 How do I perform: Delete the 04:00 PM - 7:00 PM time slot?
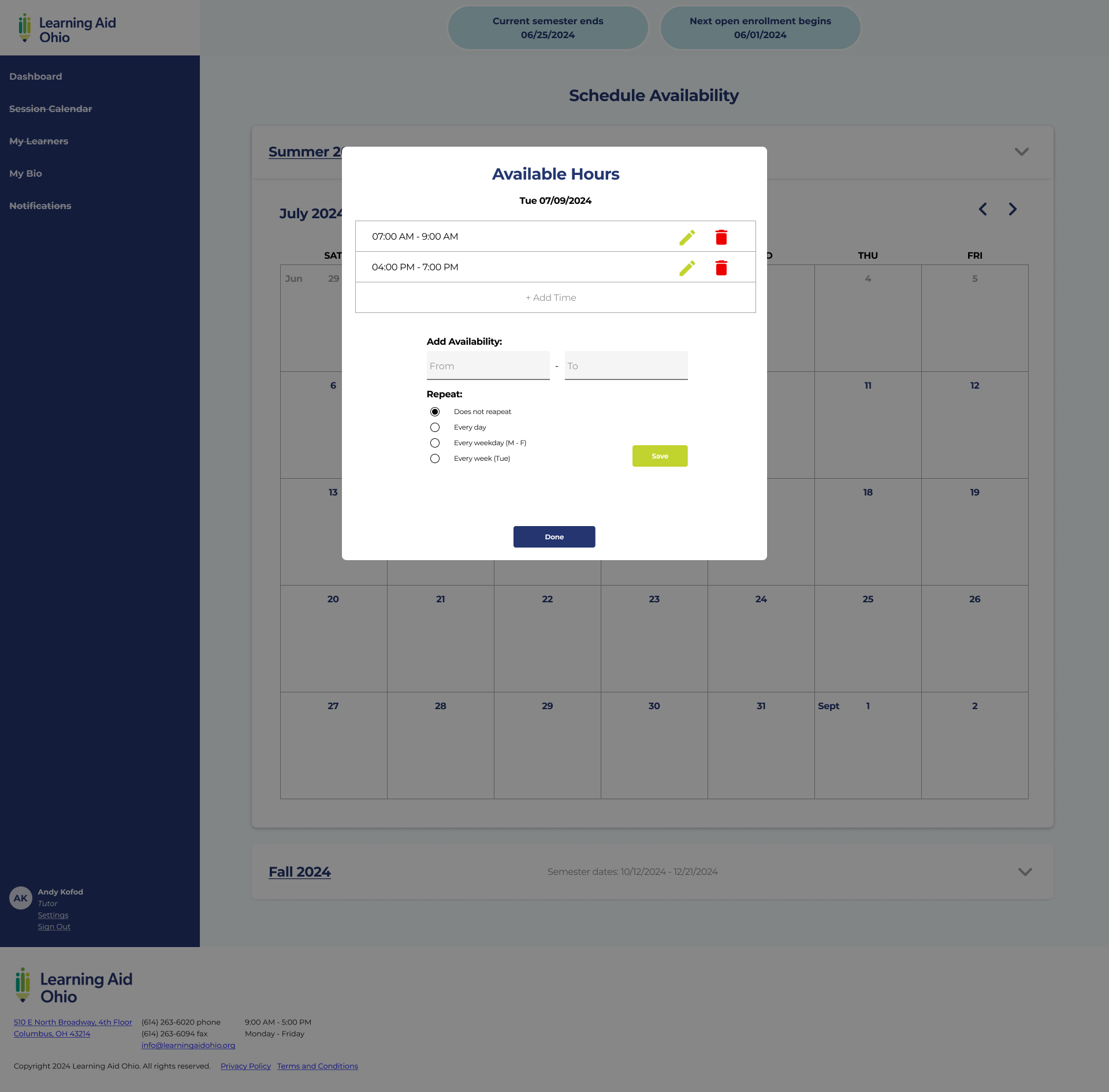coord(721,267)
